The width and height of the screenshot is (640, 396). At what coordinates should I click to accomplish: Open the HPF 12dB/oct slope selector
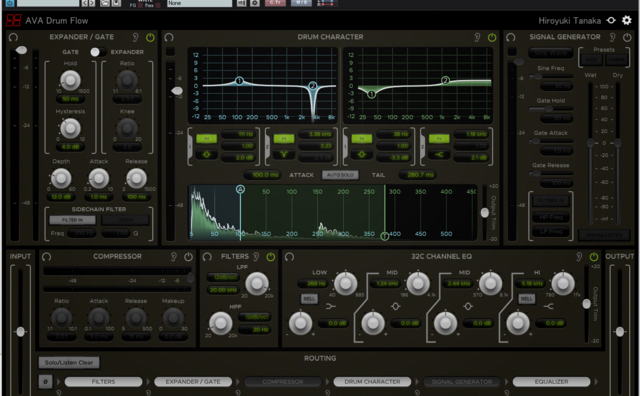click(254, 317)
